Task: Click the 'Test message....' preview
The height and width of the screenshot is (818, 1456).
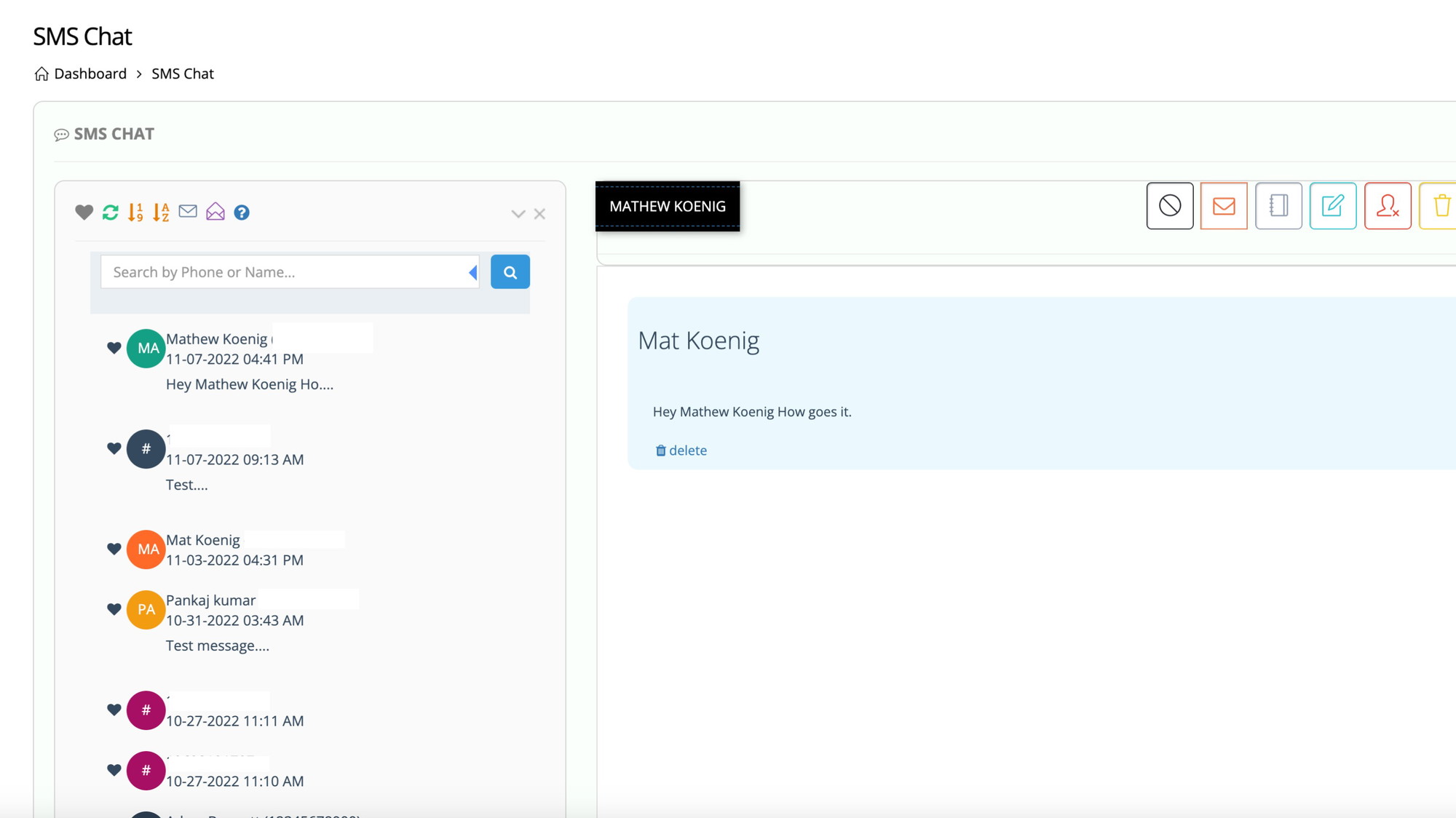Action: (x=218, y=646)
